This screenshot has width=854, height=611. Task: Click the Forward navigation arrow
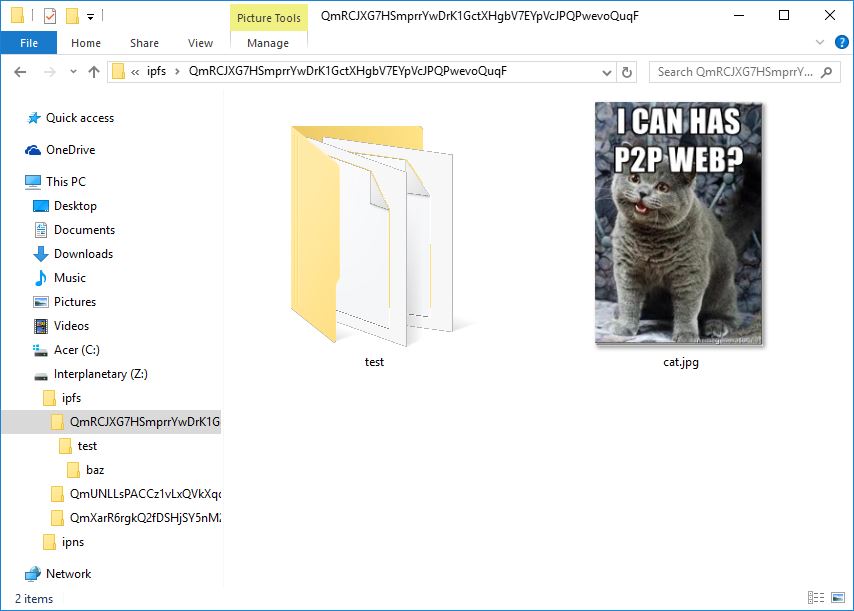click(x=50, y=72)
